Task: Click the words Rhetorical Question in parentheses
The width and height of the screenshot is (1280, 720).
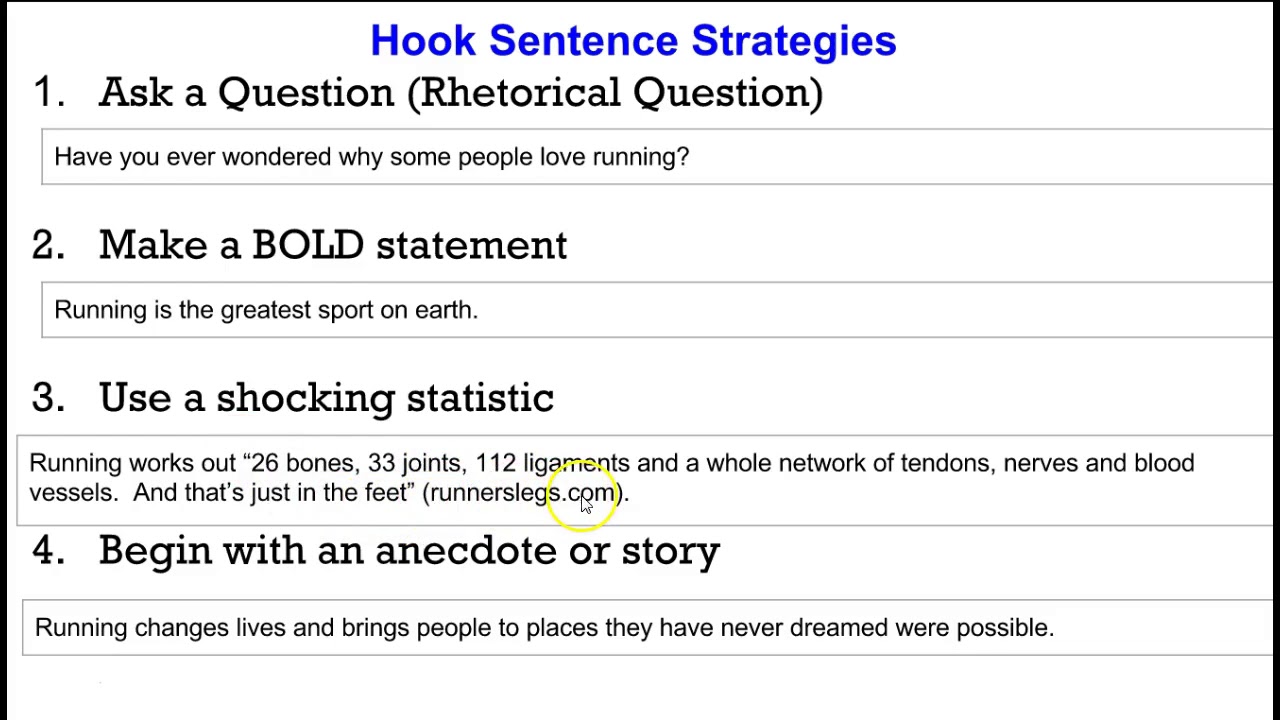Action: click(x=615, y=92)
